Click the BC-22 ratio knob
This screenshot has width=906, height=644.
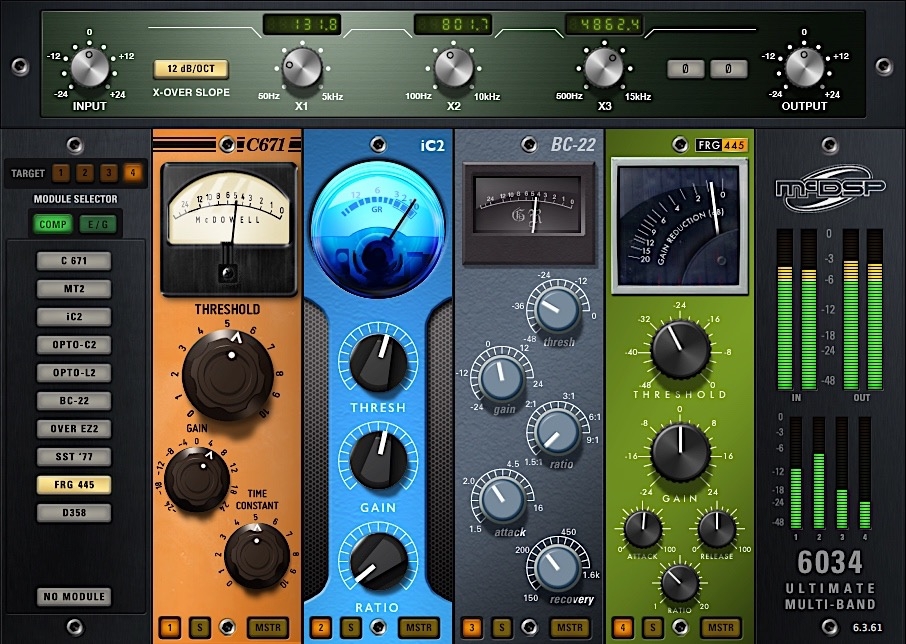[557, 431]
